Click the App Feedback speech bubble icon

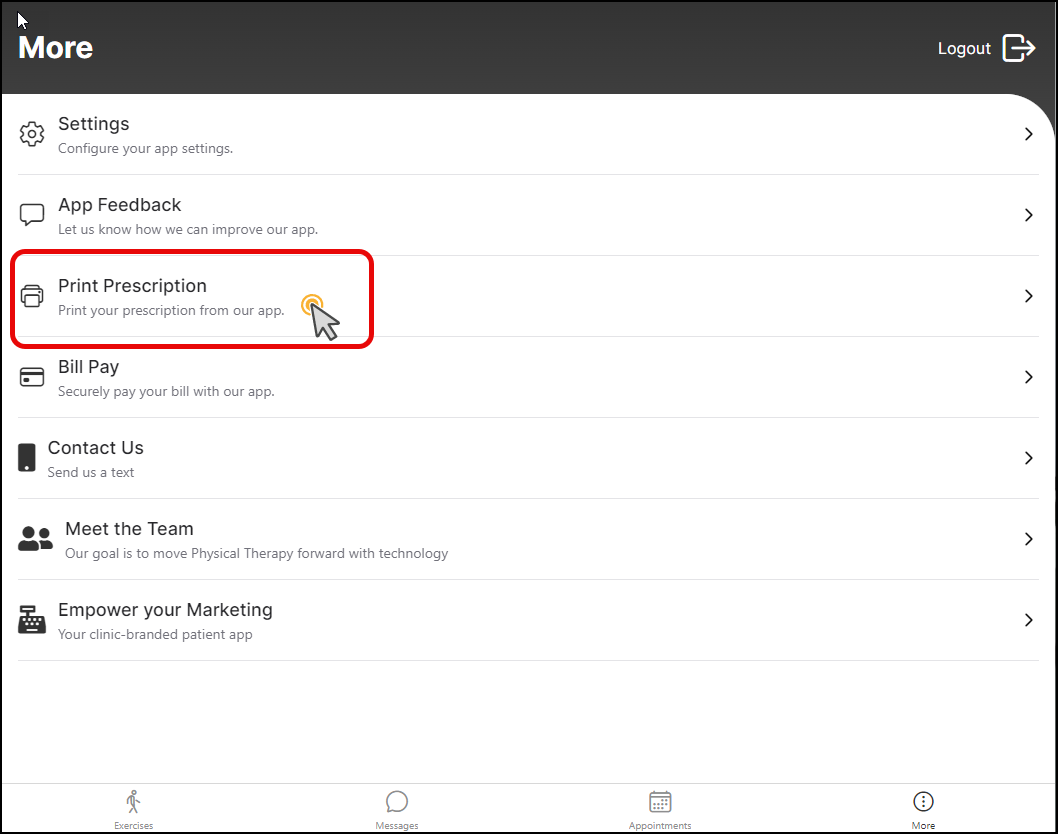(32, 215)
